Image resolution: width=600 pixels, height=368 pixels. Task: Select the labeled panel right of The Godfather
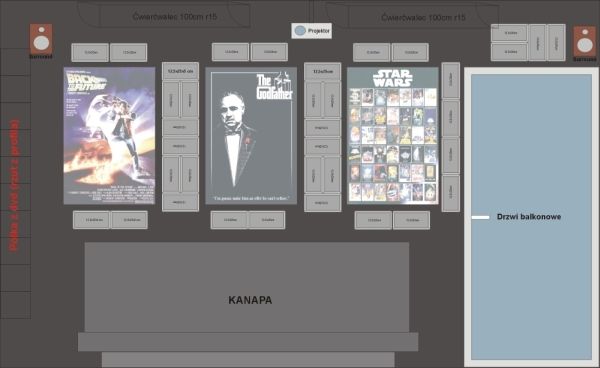tap(323, 72)
